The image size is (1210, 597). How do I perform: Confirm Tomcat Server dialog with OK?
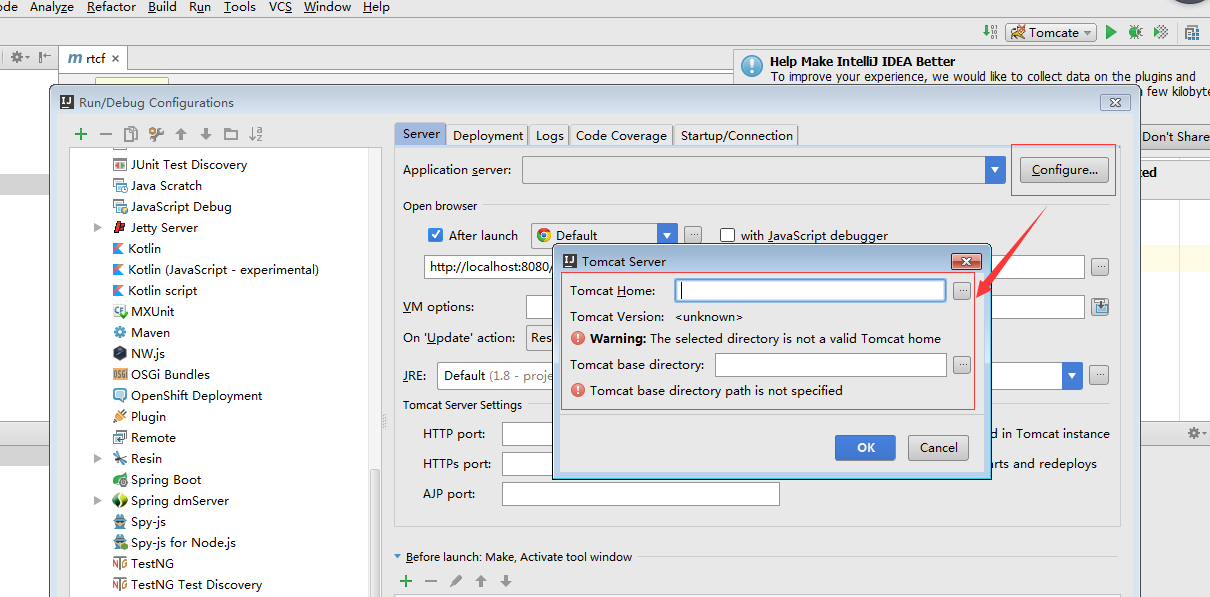coord(866,447)
